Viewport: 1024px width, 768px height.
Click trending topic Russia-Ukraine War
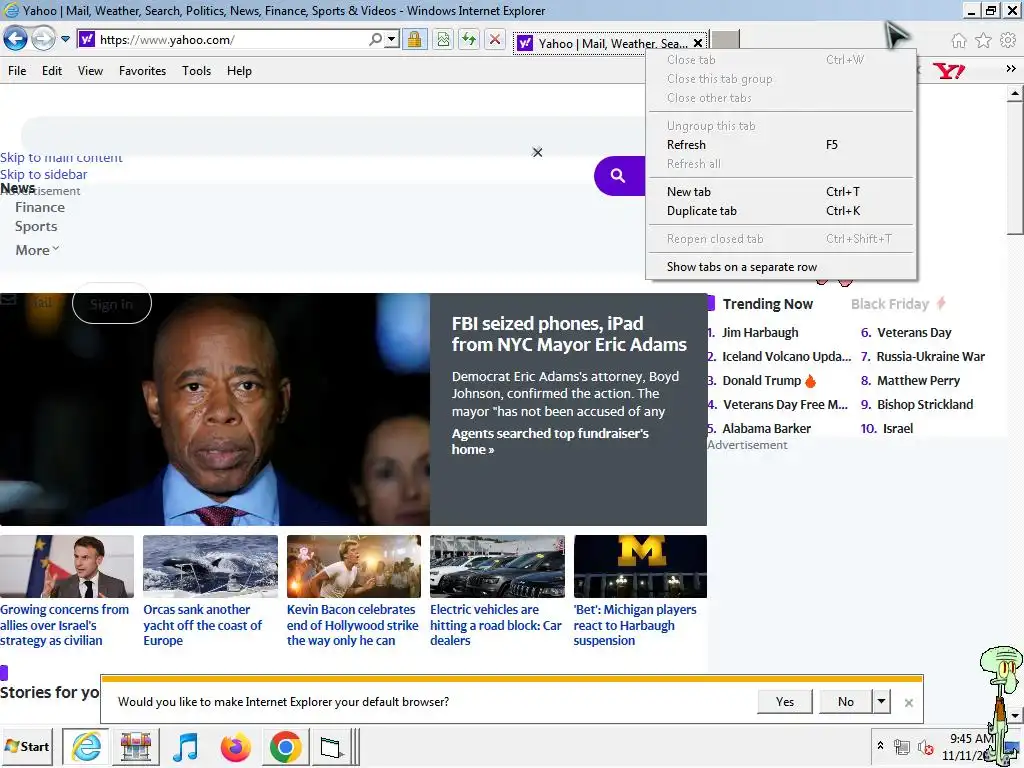click(931, 357)
